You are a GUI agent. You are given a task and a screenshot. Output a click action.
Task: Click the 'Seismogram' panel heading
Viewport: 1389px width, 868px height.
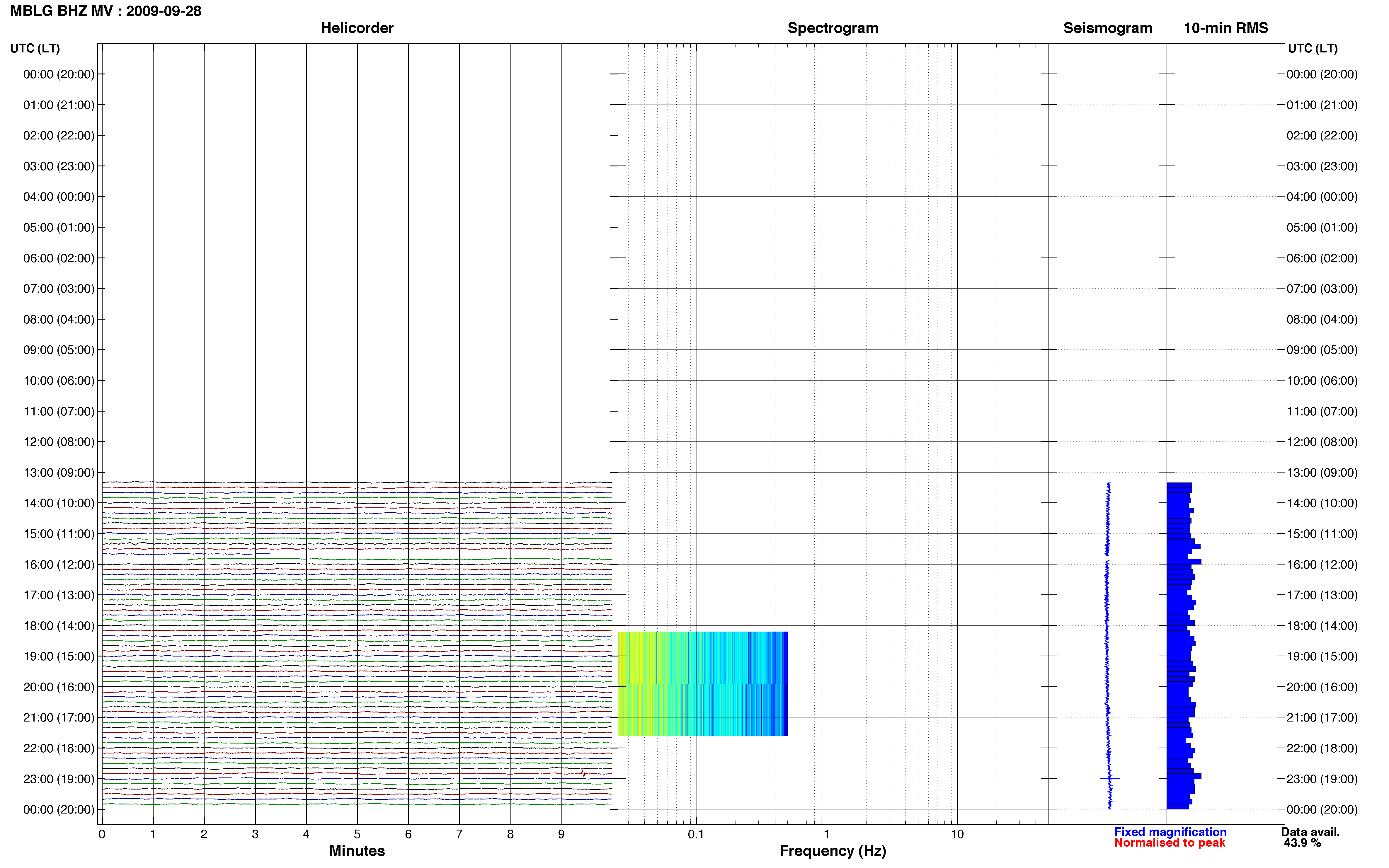[1107, 28]
